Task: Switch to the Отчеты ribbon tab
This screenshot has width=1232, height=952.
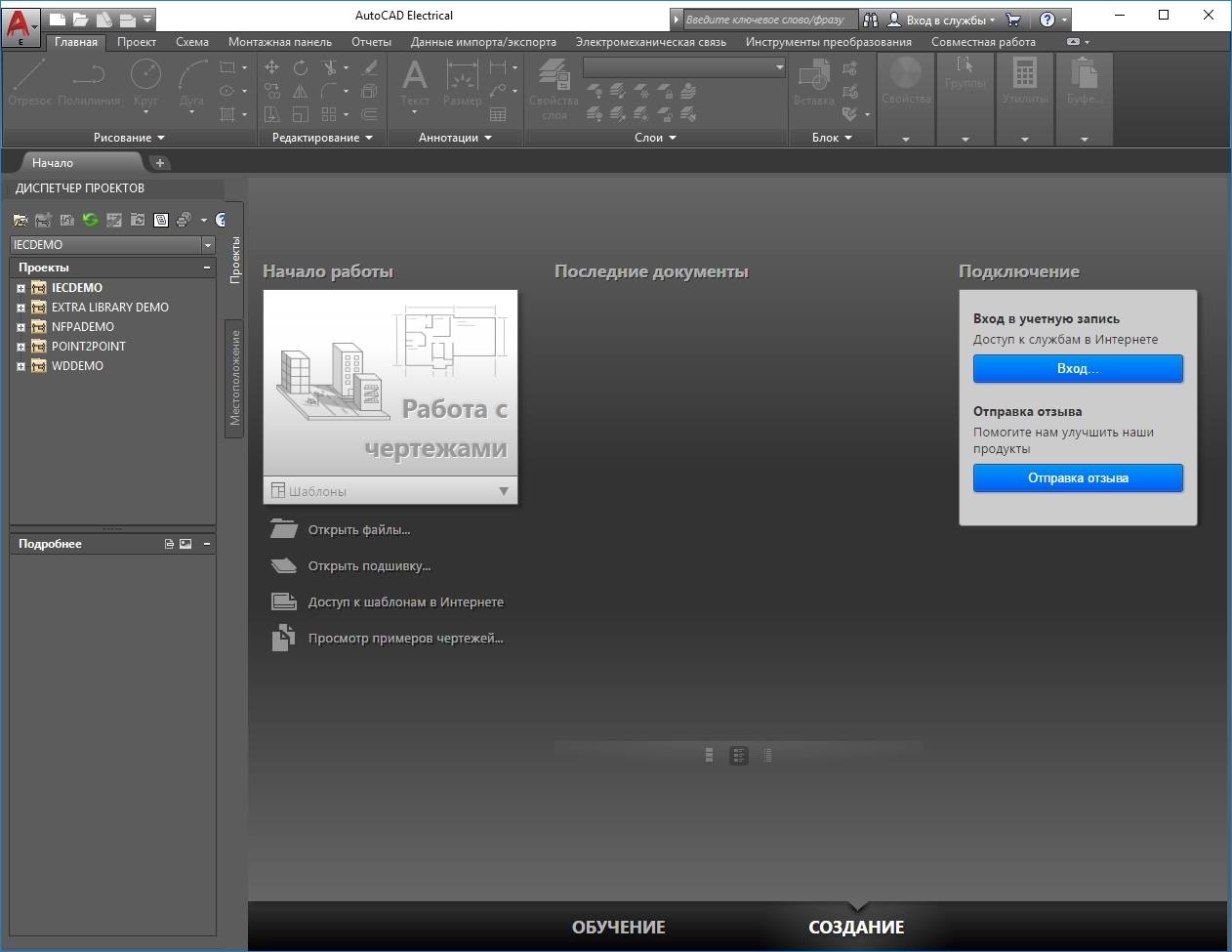Action: (x=371, y=42)
